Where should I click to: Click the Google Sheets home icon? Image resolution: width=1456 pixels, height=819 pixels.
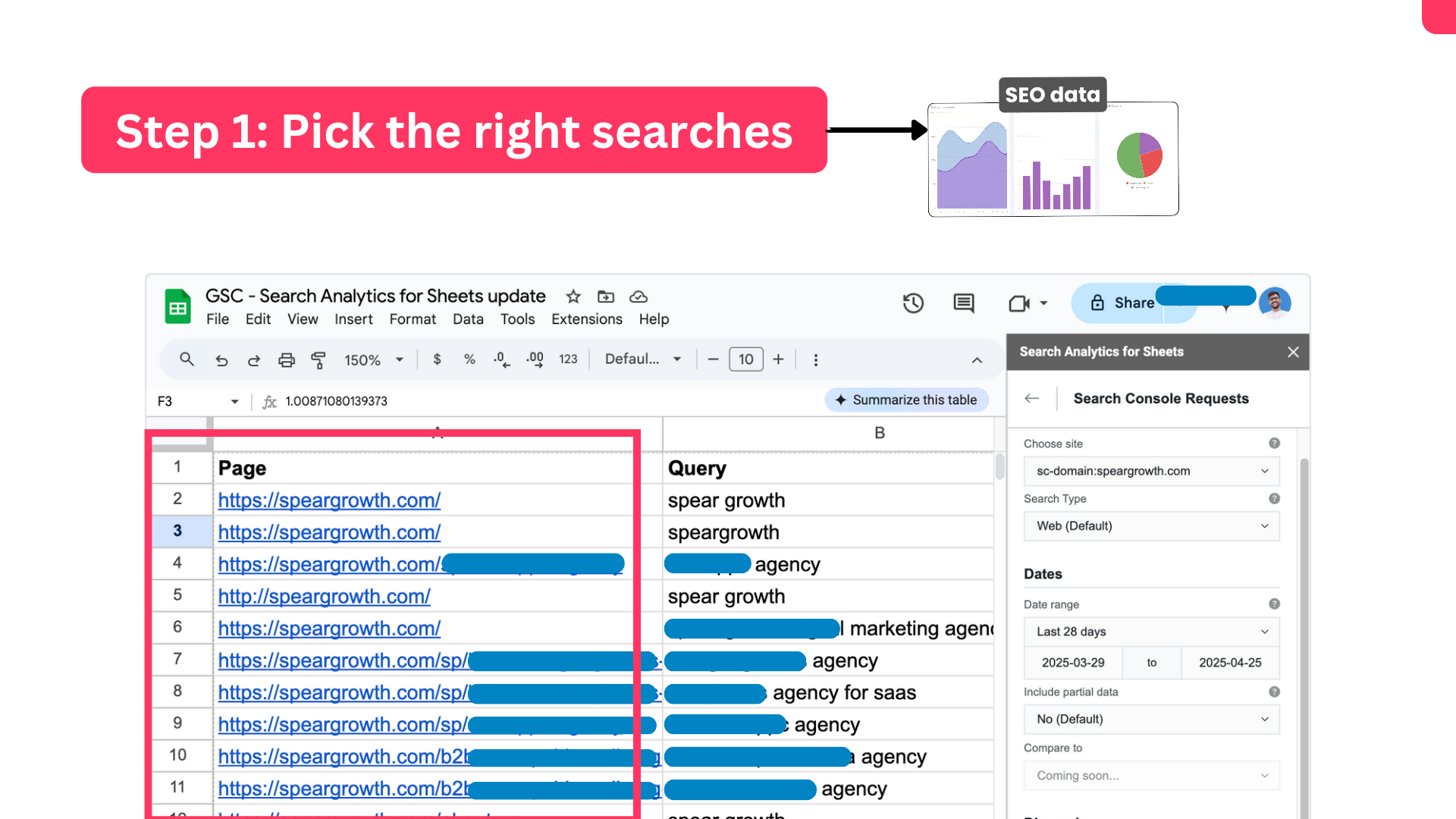pyautogui.click(x=177, y=306)
